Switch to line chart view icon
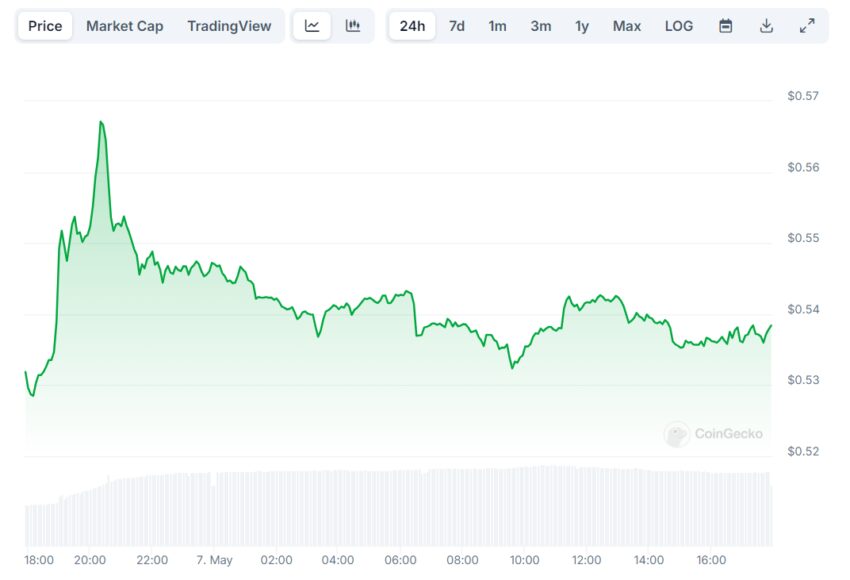Viewport: 850px width, 580px height. click(x=312, y=25)
